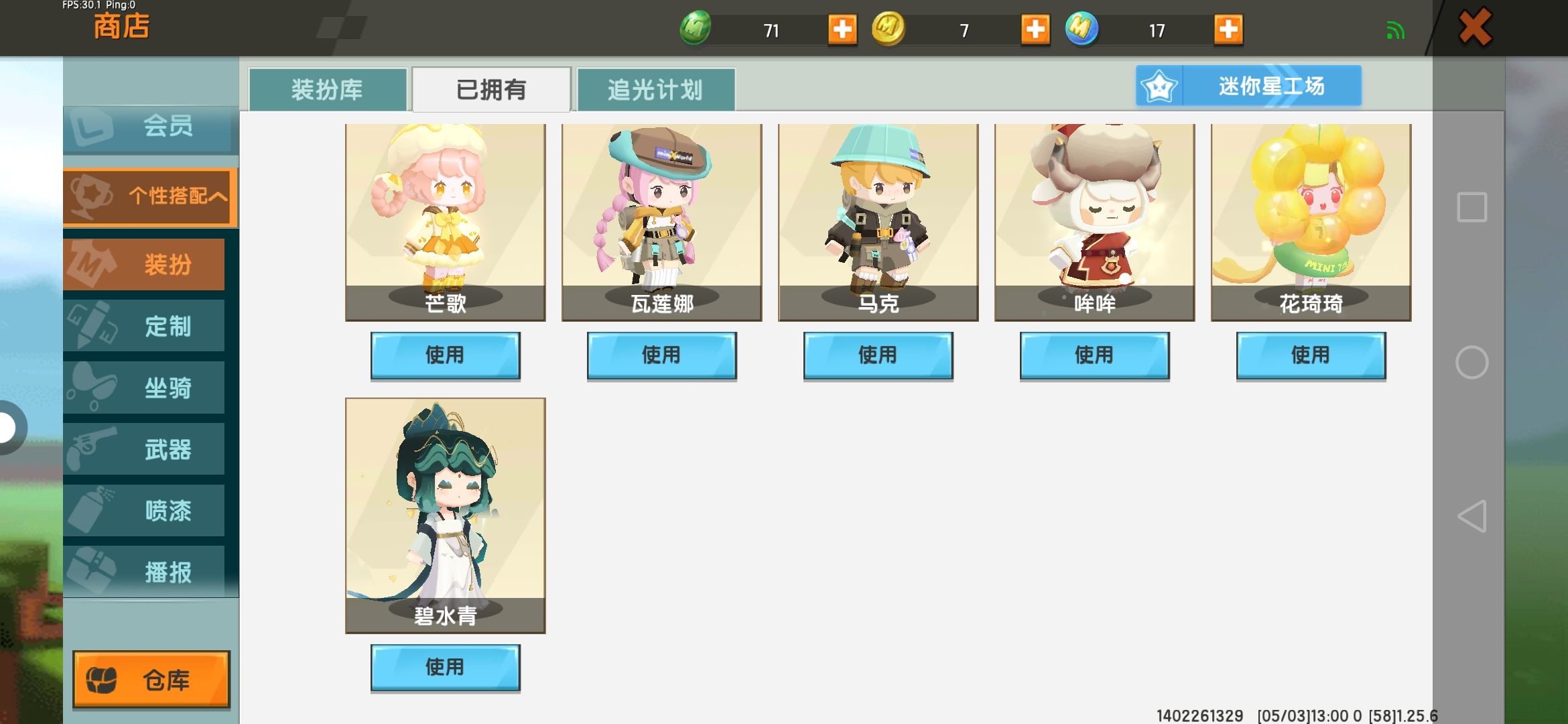Switch to the 追光计划 tab
The width and height of the screenshot is (1568, 724).
656,89
